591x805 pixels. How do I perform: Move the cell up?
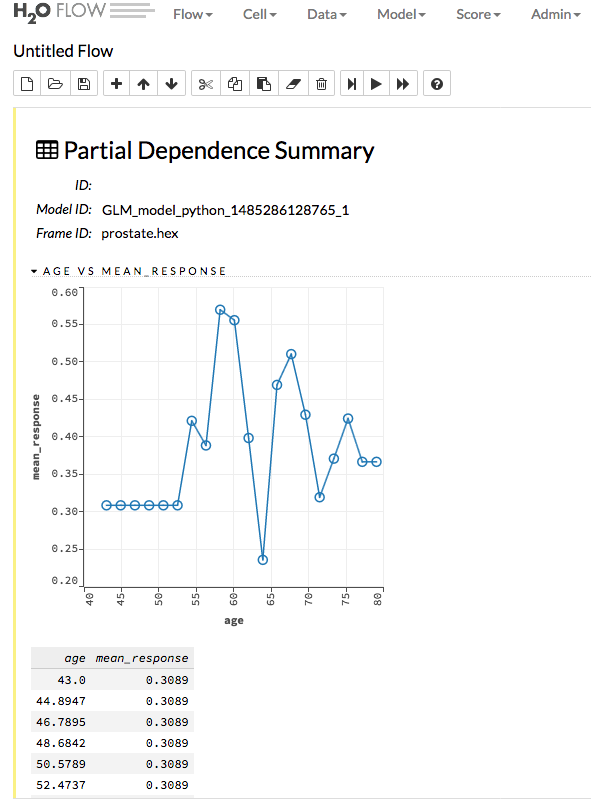(144, 83)
